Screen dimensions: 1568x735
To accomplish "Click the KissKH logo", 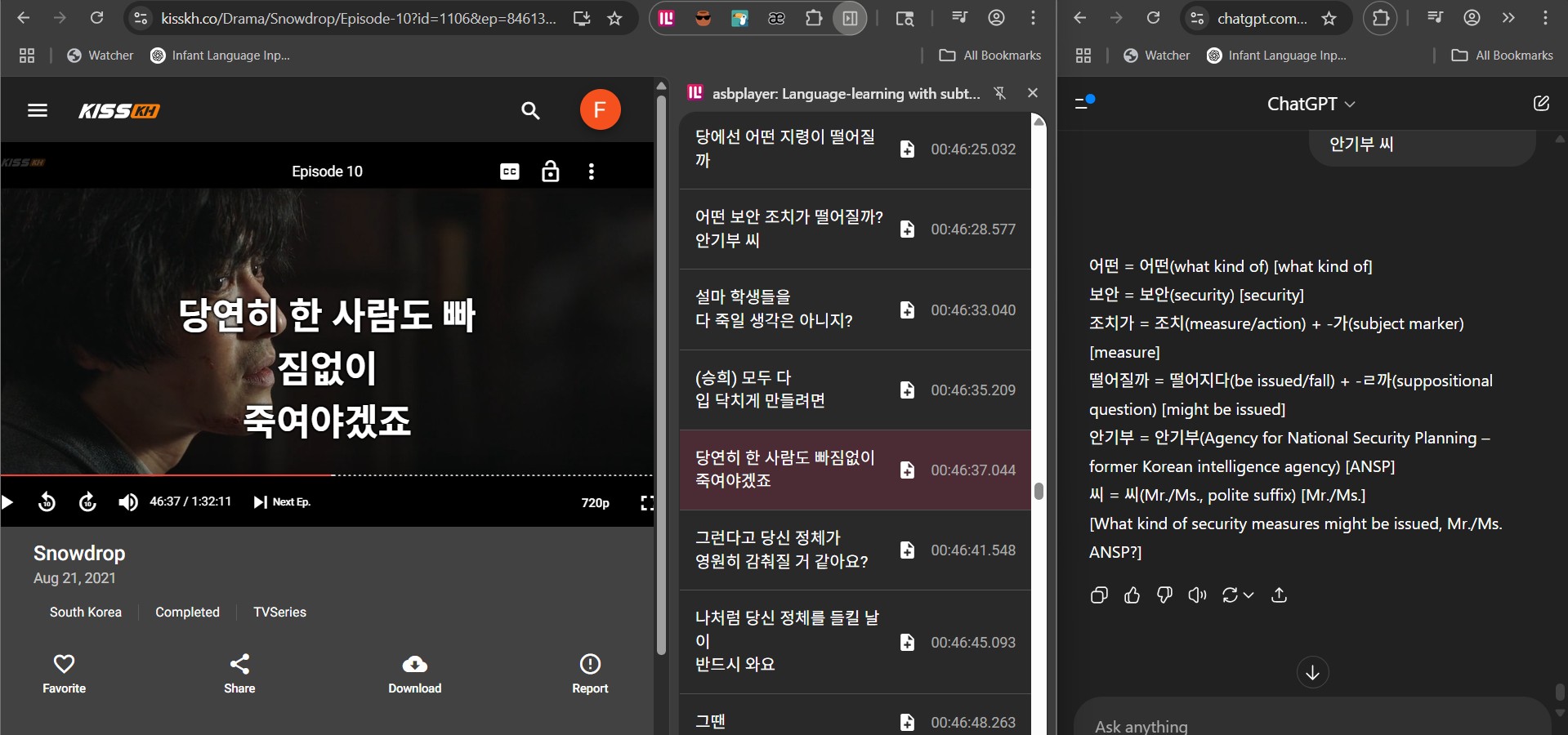I will 119,111.
